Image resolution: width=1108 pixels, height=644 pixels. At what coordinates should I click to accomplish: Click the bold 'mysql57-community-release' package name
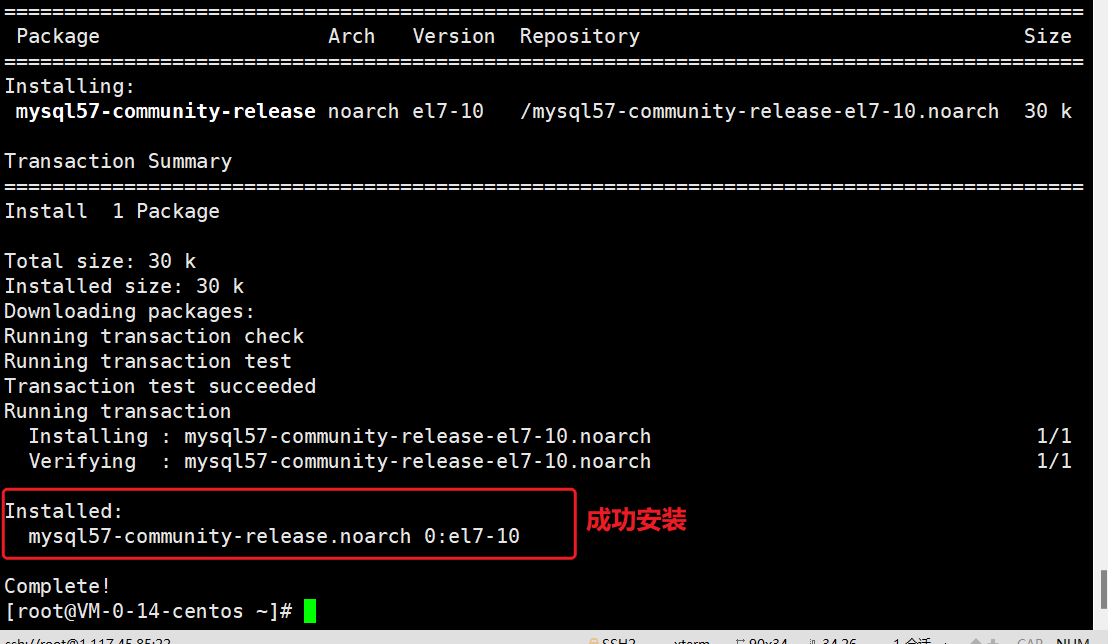point(165,112)
